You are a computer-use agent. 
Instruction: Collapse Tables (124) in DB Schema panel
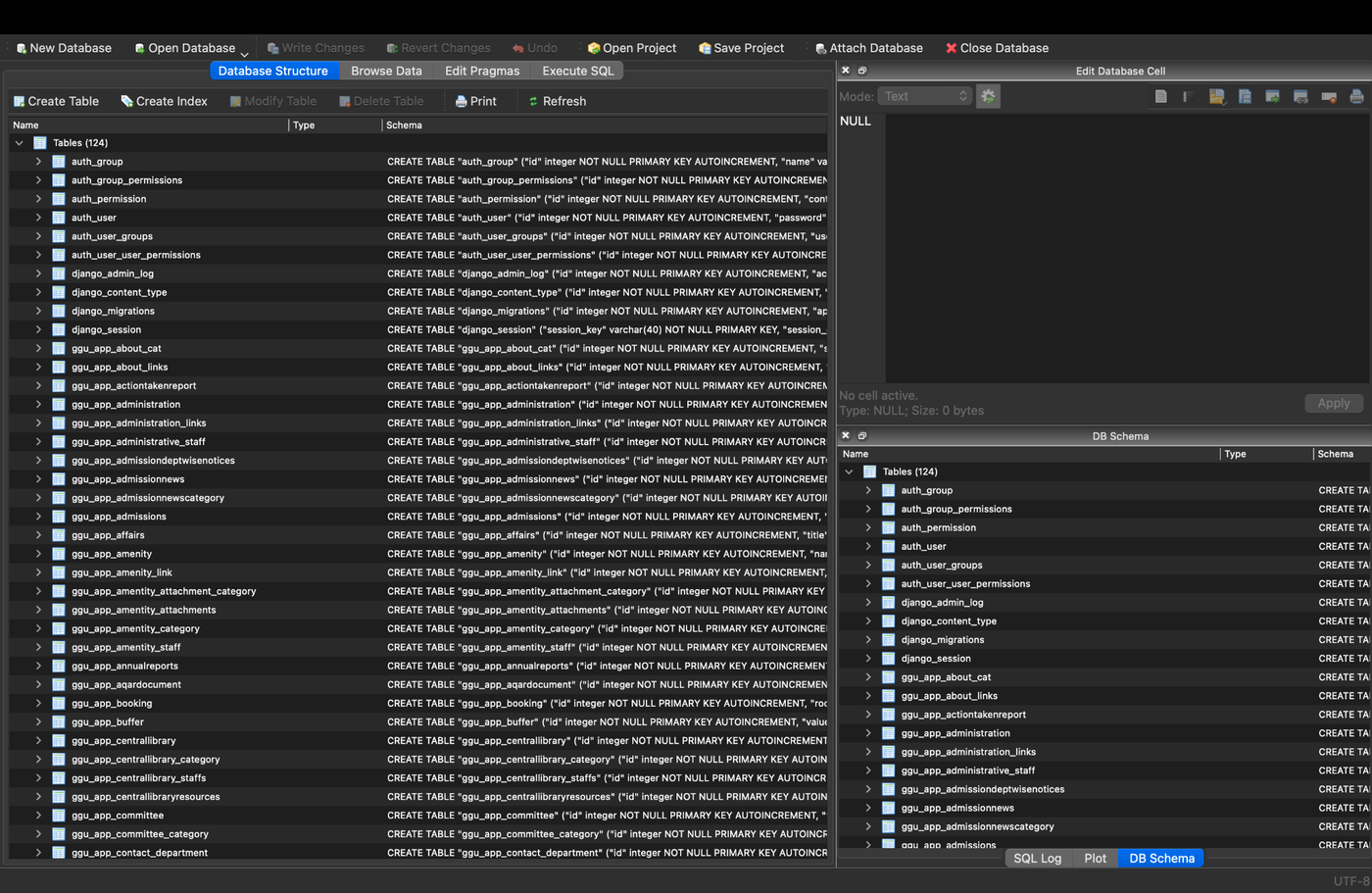(x=849, y=471)
